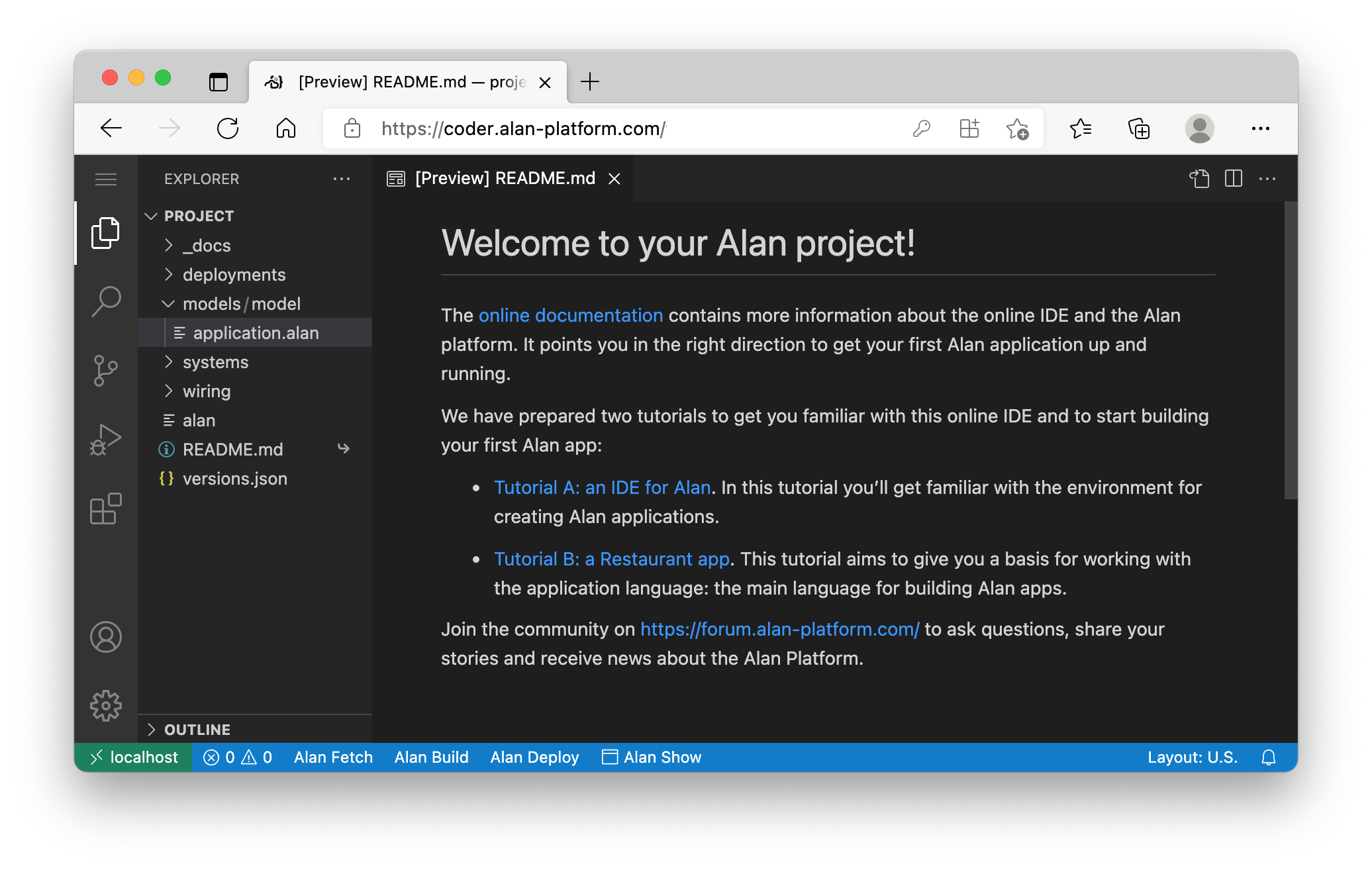Run Alan Fetch from status bar

pyautogui.click(x=333, y=757)
